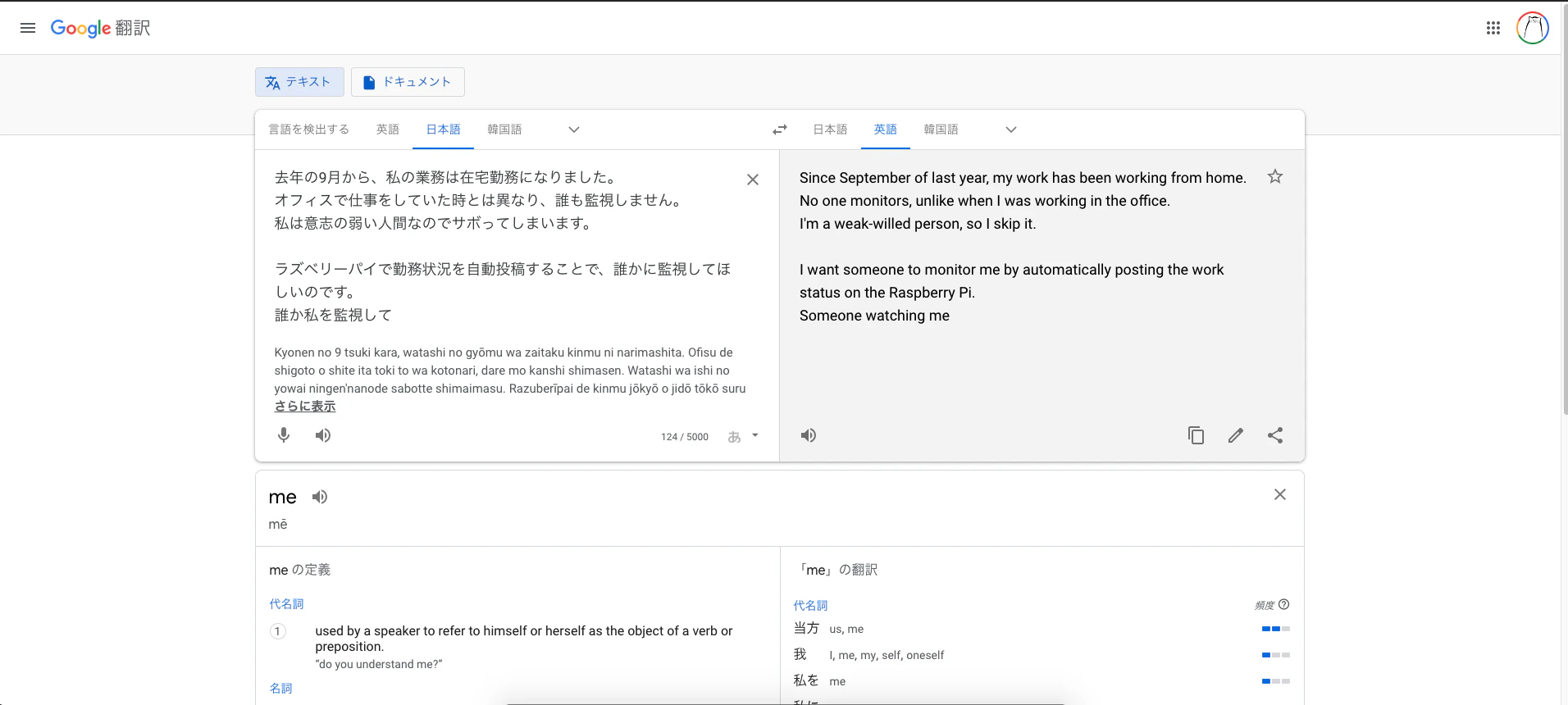Set target language to 日本語
Screen dimensions: 1568x705
pos(830,130)
